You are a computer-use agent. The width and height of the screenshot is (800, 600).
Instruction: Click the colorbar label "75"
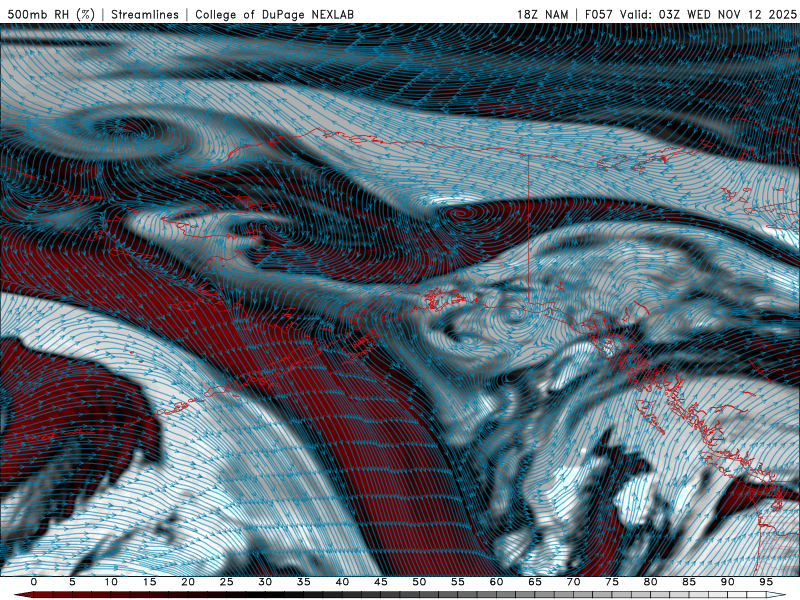point(612,582)
